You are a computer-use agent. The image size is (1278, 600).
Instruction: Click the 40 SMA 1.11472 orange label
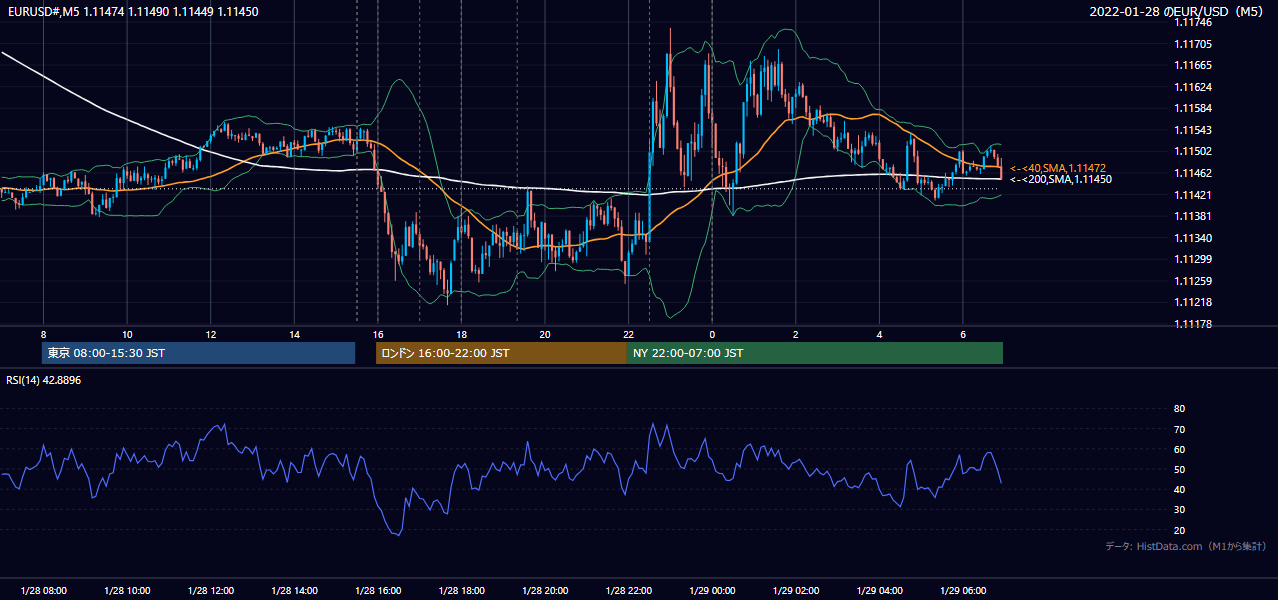pyautogui.click(x=1058, y=168)
